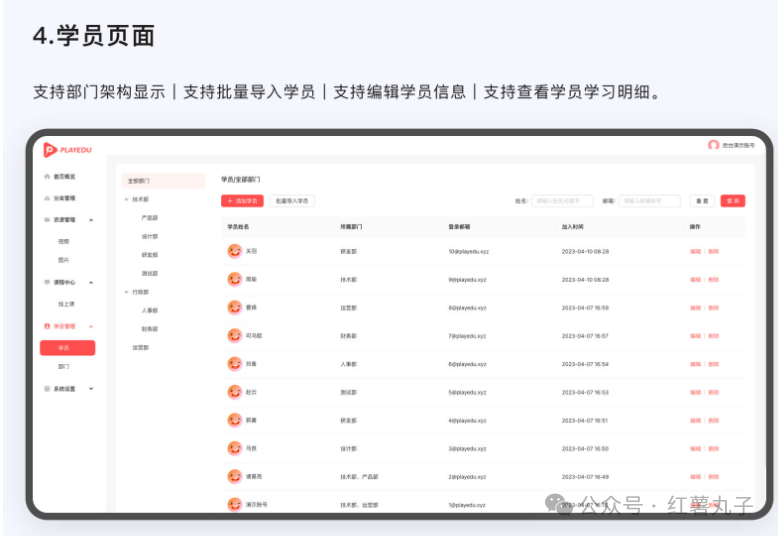Image resolution: width=778 pixels, height=536 pixels.
Task: Open the 线上课 submenu item
Action: [66, 304]
